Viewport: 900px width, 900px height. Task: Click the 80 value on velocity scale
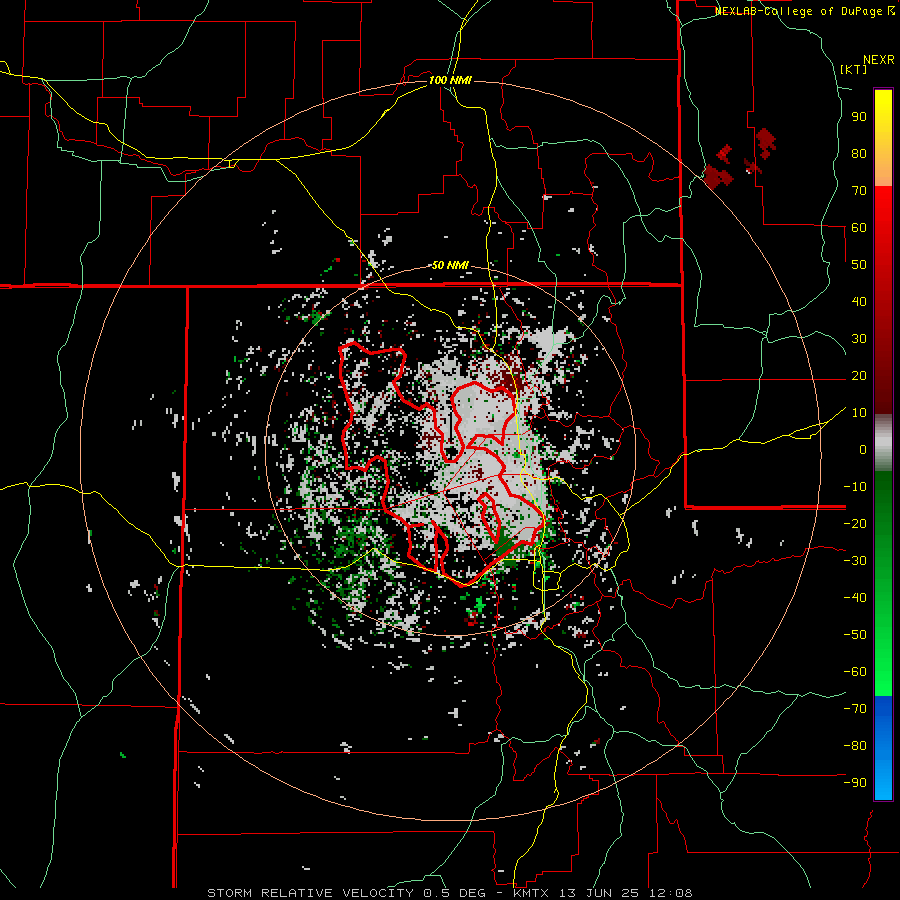(859, 153)
